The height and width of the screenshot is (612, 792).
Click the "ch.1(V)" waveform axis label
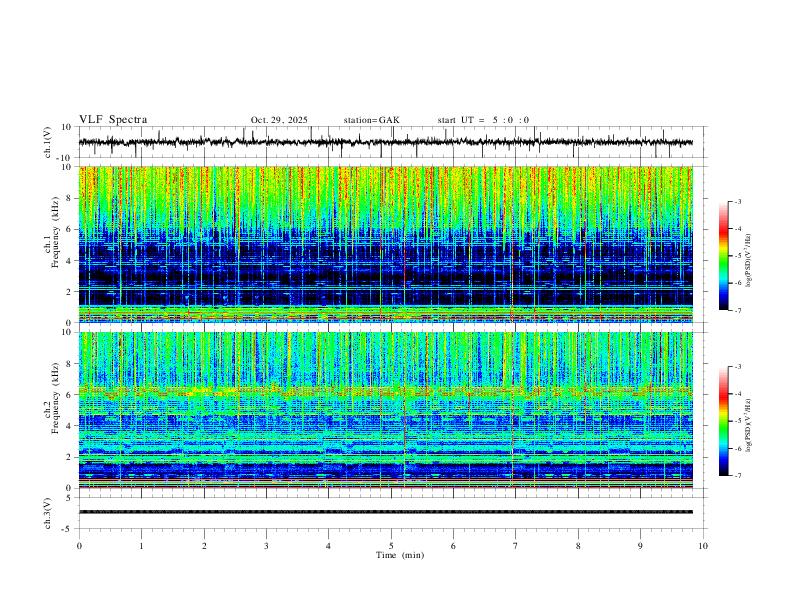click(48, 142)
